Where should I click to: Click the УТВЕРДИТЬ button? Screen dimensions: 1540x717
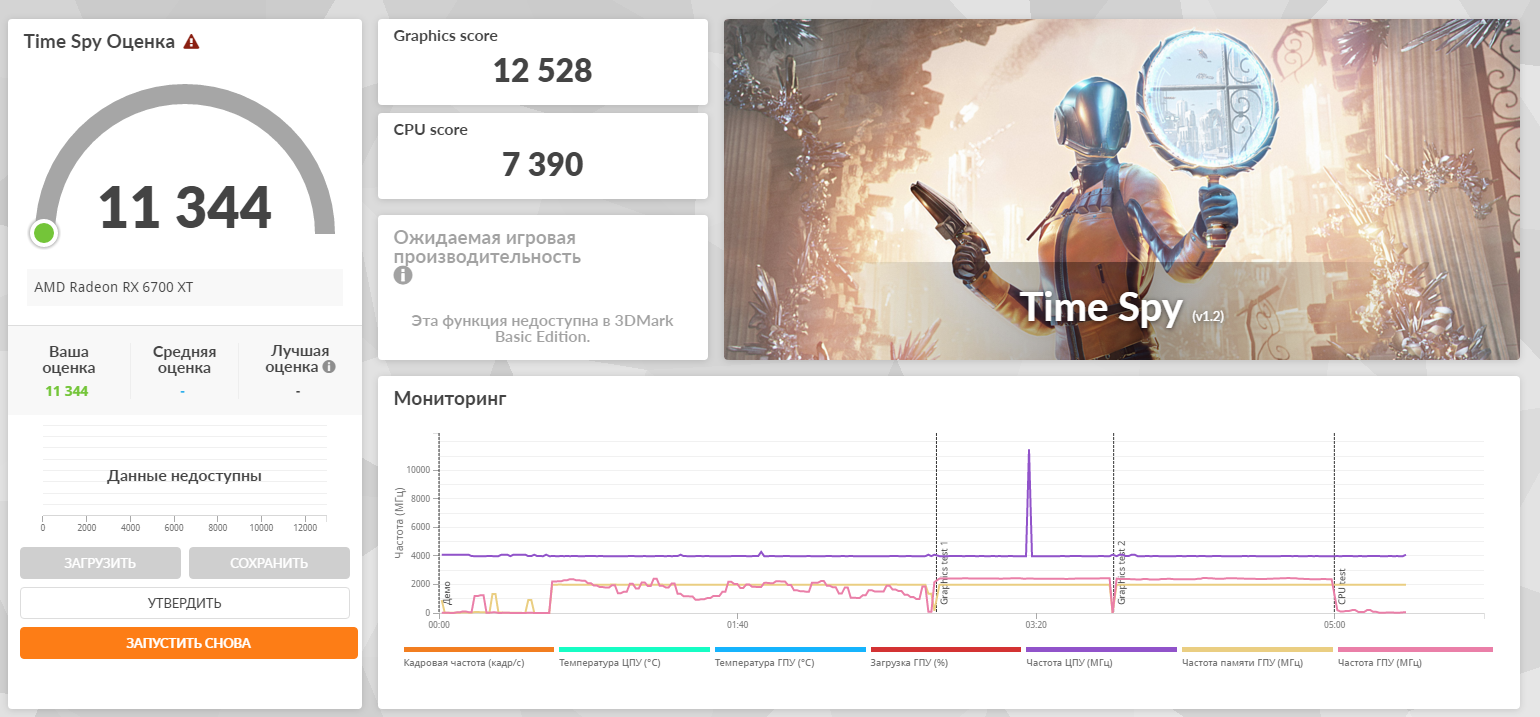[x=185, y=603]
